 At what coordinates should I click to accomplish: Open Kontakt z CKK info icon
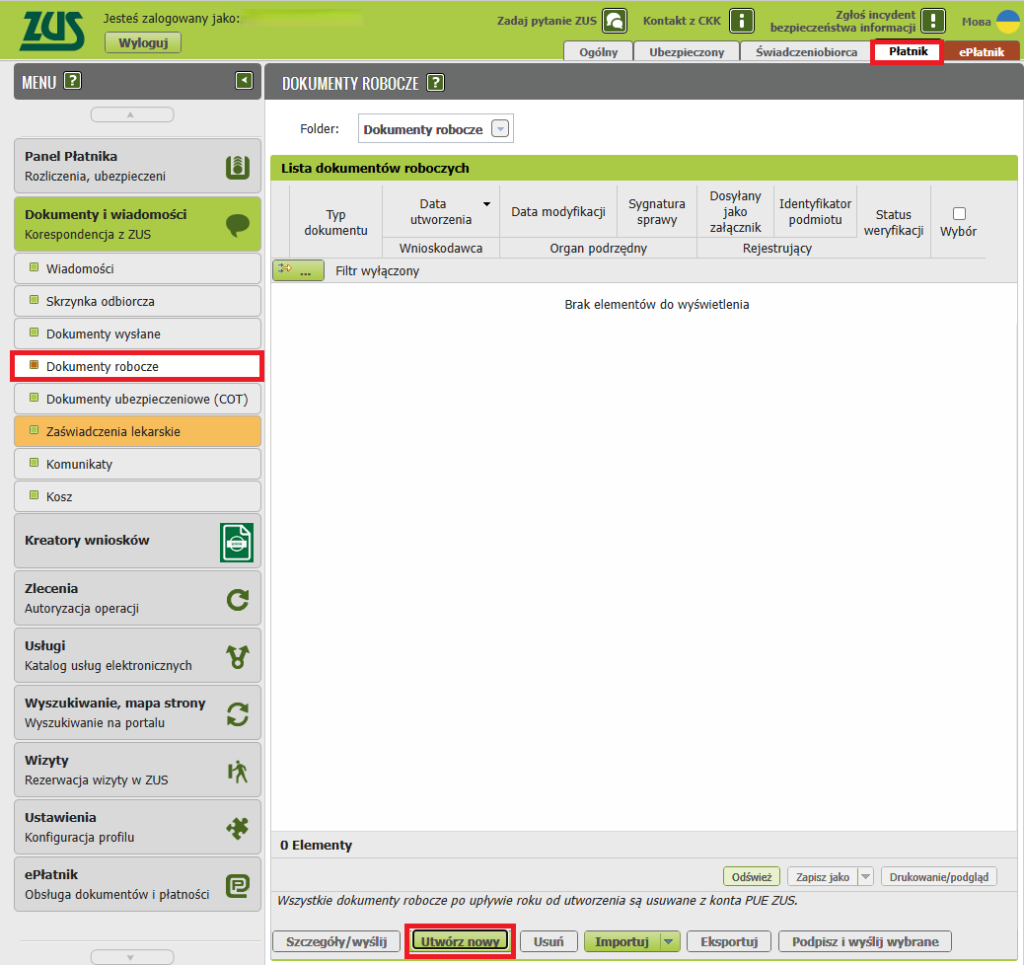coord(741,21)
